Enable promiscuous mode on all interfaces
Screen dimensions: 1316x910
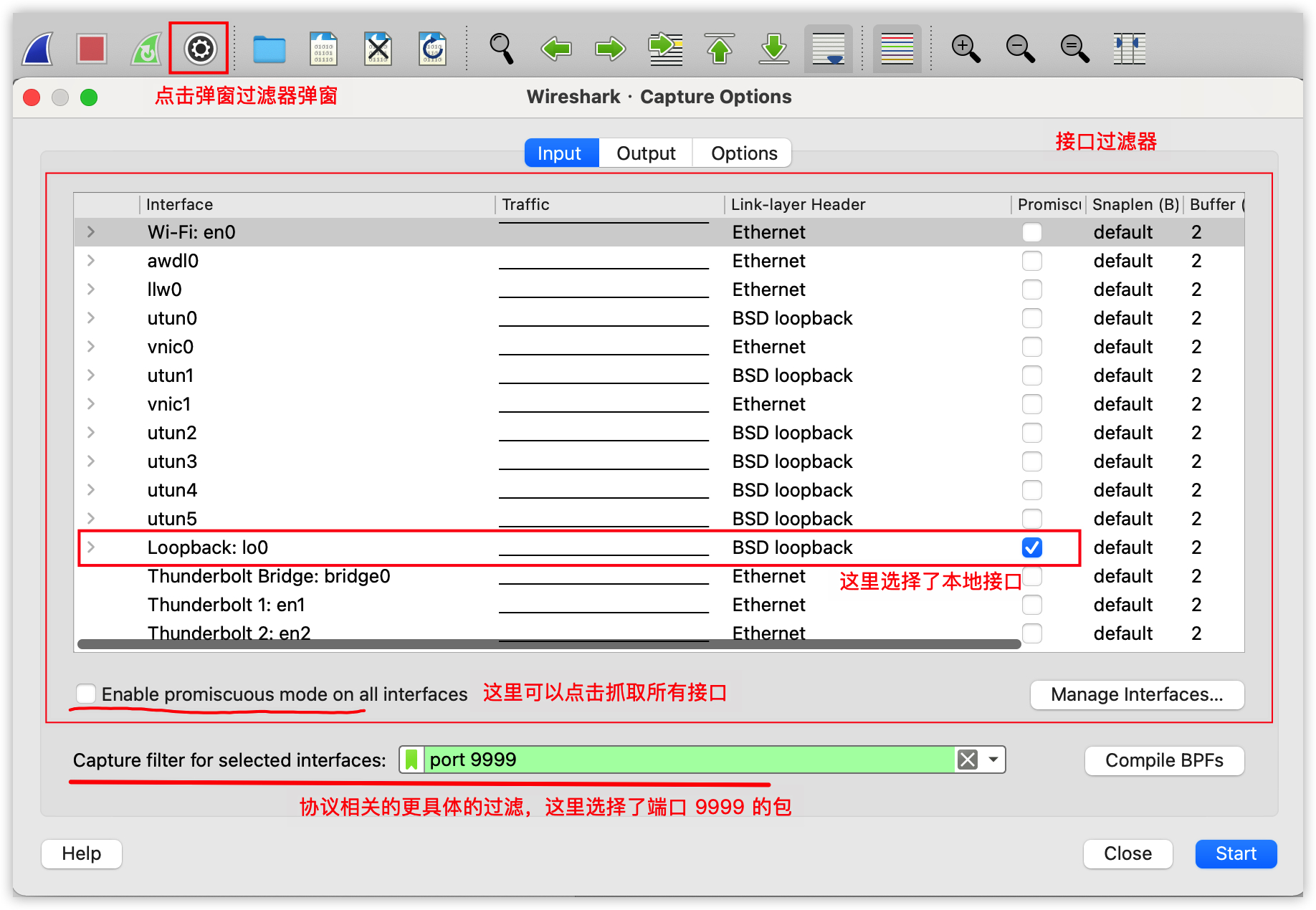[x=86, y=693]
